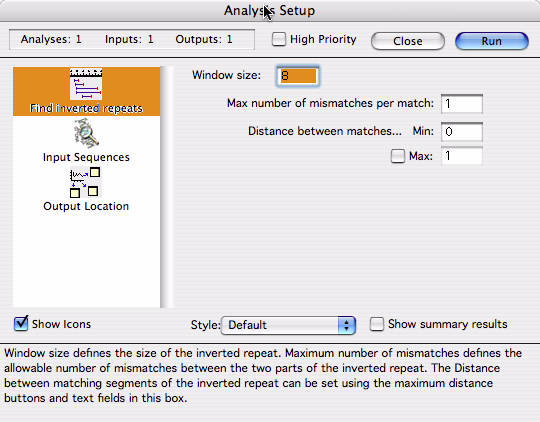The height and width of the screenshot is (422, 540).
Task: Click the Close button
Action: pos(408,41)
